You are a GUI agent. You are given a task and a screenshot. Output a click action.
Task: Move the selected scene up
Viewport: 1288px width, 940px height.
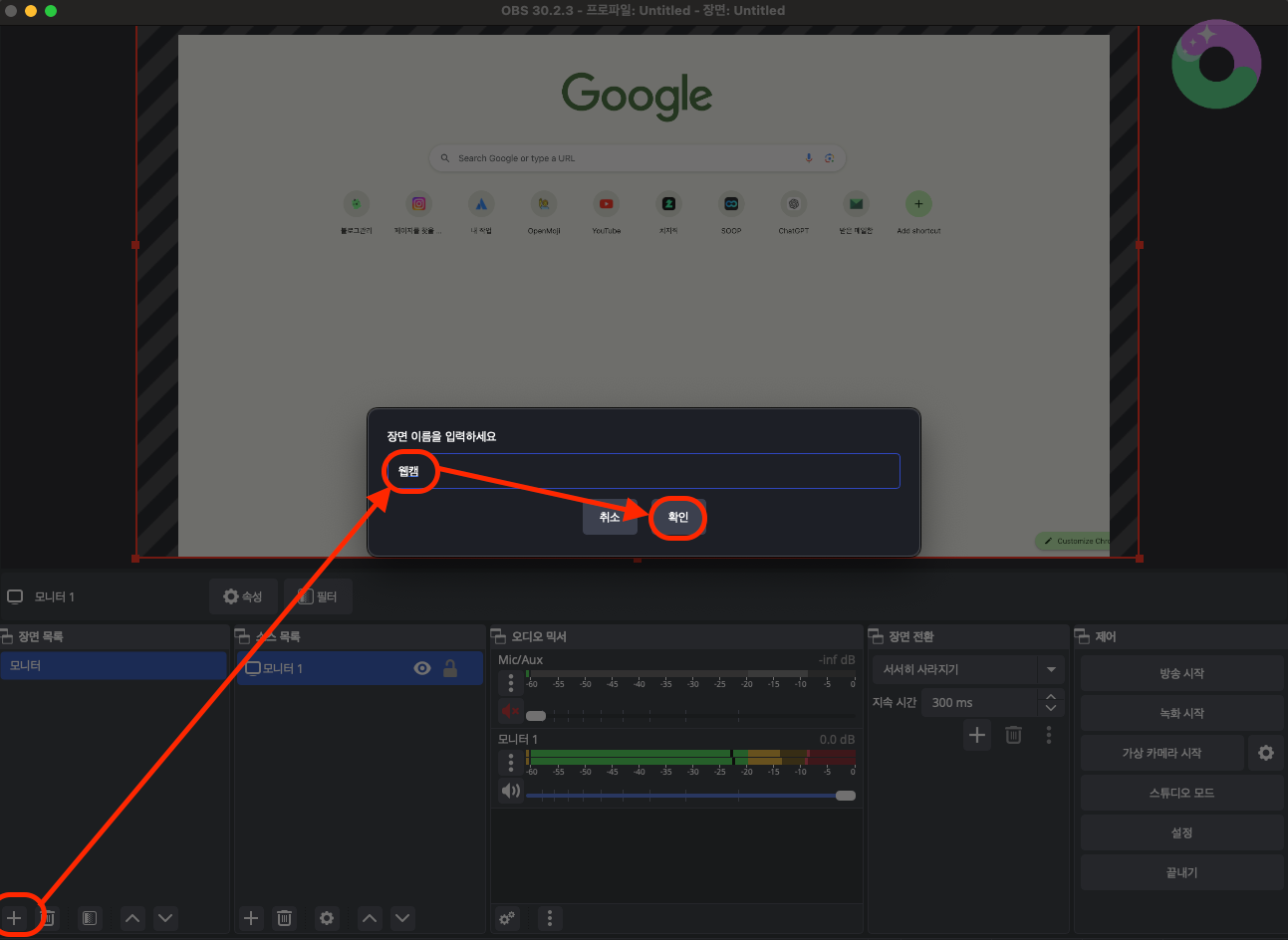coord(132,918)
